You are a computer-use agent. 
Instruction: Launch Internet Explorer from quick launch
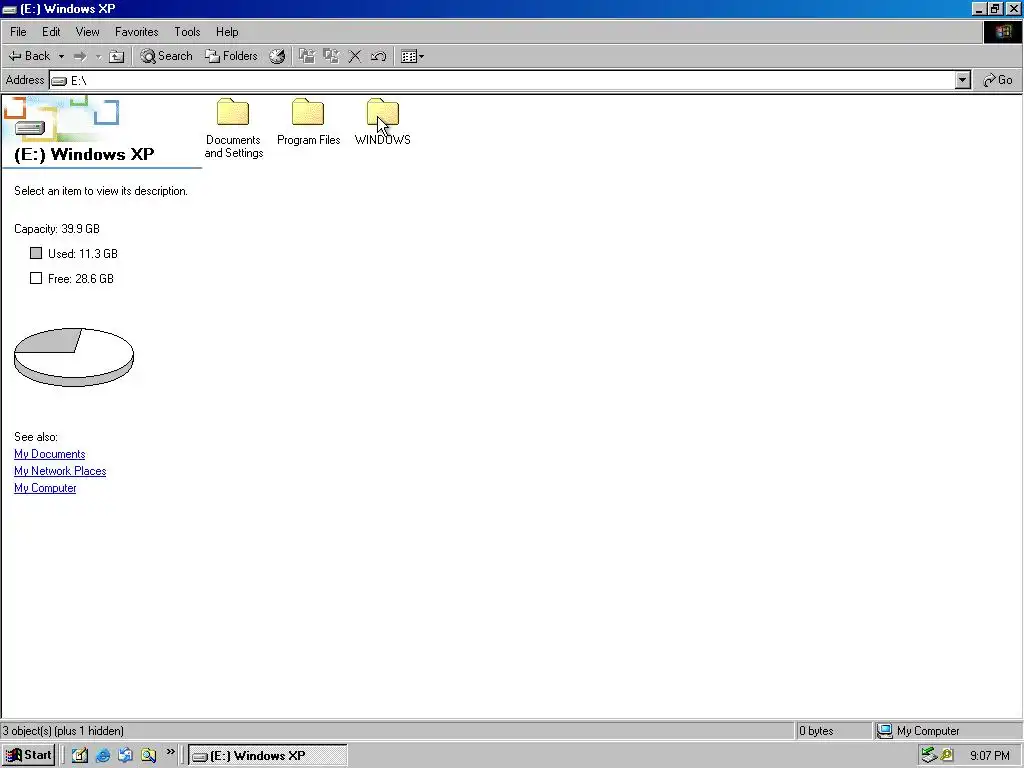click(103, 755)
